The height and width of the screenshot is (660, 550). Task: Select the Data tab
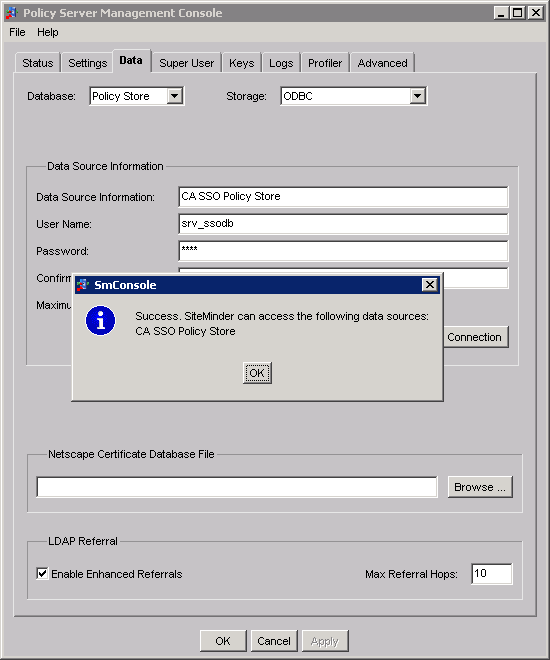pyautogui.click(x=131, y=61)
